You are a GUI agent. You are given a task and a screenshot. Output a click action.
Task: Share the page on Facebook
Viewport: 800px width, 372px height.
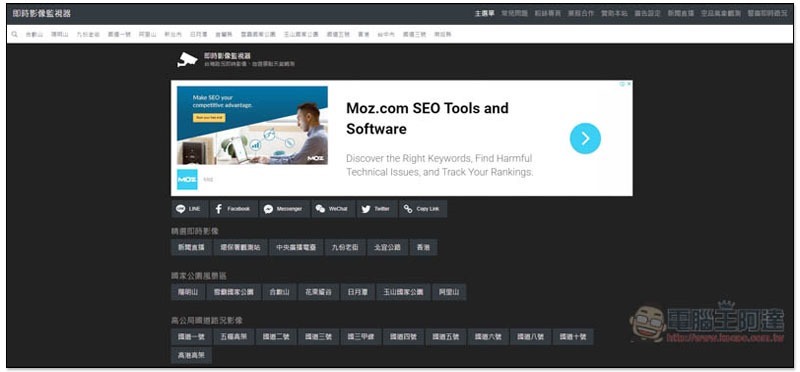(x=233, y=209)
